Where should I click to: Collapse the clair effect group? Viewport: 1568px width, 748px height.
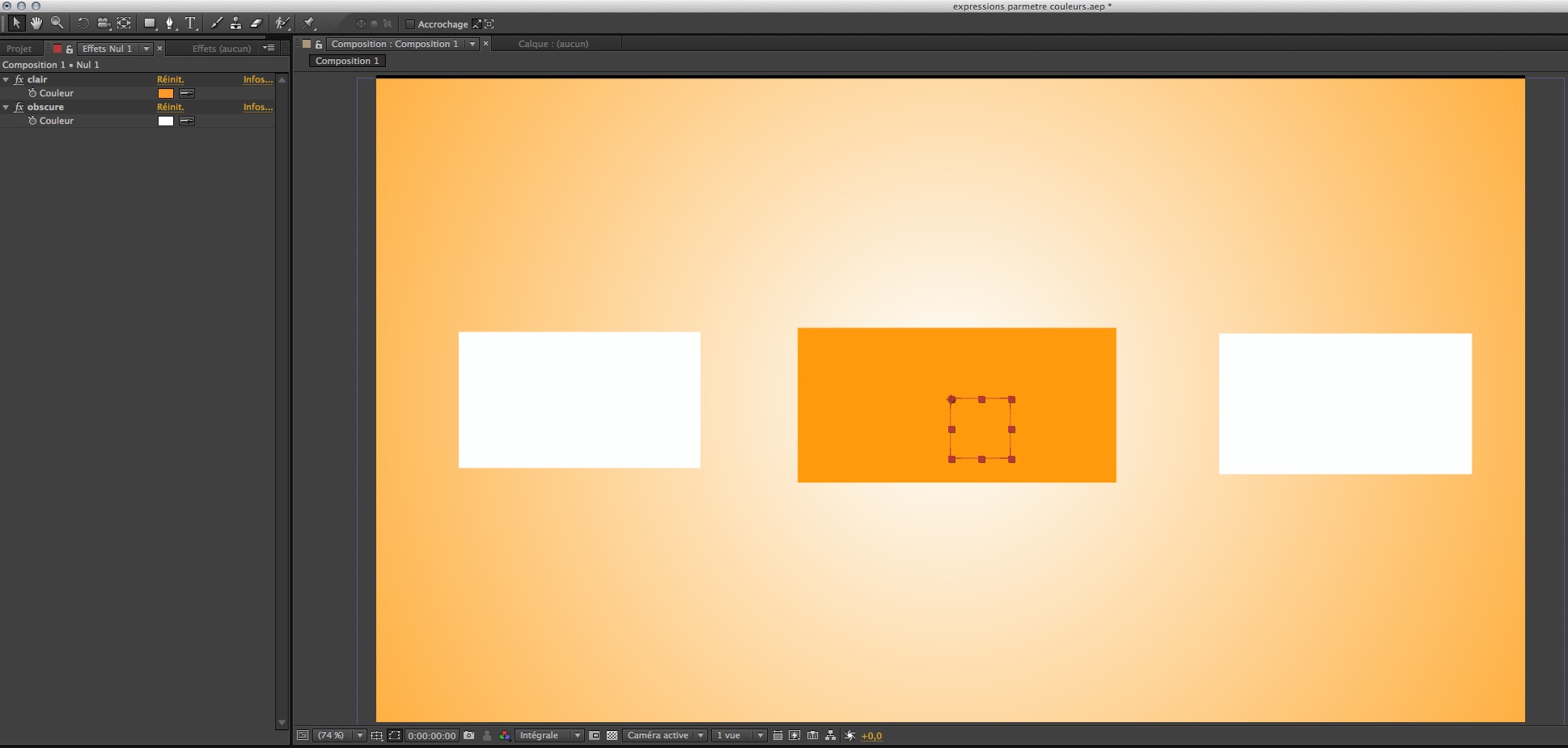(x=6, y=79)
